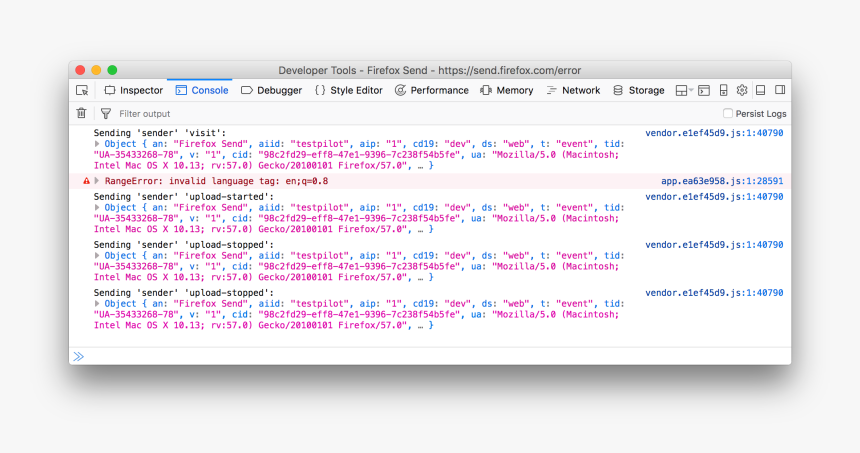The height and width of the screenshot is (453, 860).
Task: Toggle responsive design mode icon
Action: (x=723, y=90)
